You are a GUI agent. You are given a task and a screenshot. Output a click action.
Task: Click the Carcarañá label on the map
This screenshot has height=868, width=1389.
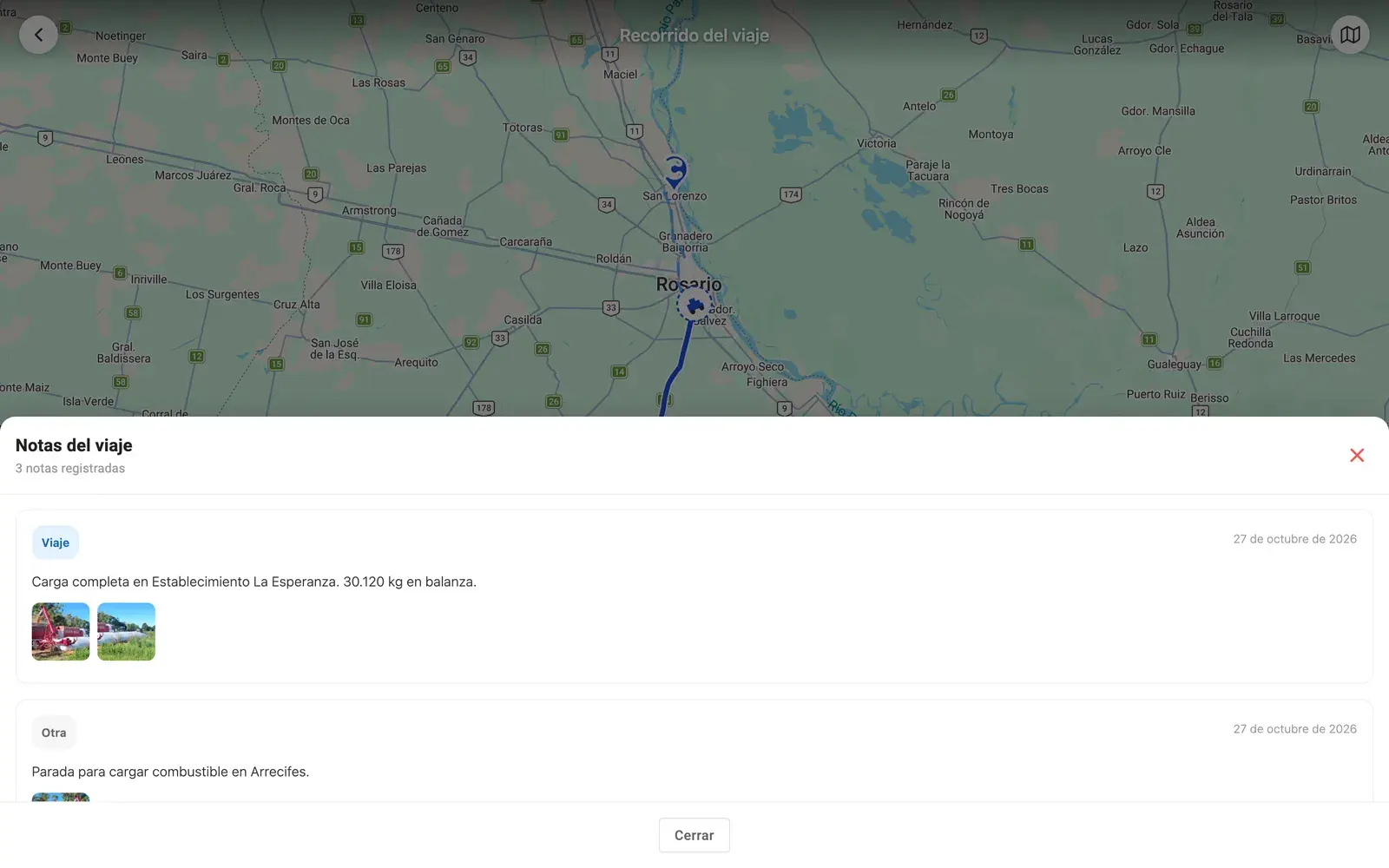[x=525, y=242]
